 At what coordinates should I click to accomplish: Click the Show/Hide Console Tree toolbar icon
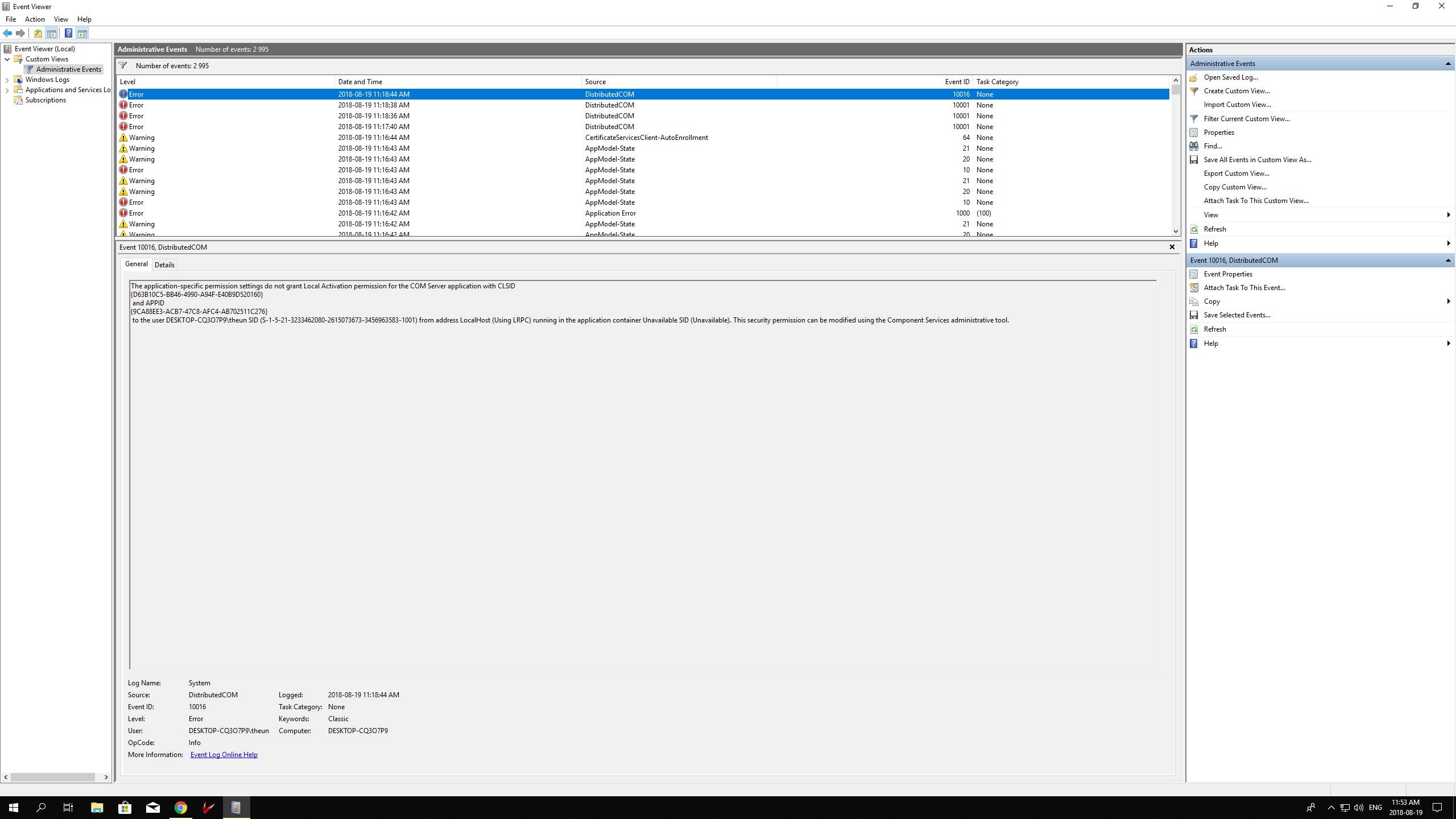click(x=52, y=33)
